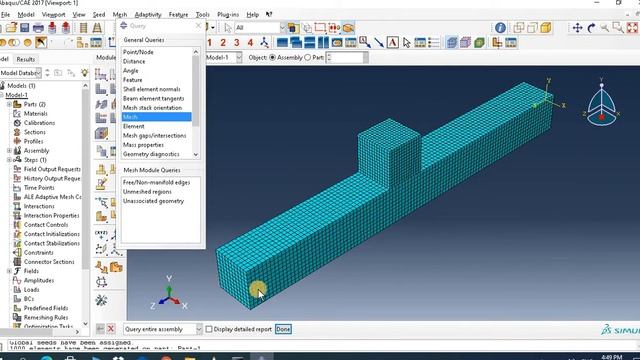Click the cancel X in prompt area
Image resolution: width=640 pixels, height=360 pixels.
pyautogui.click(x=111, y=329)
